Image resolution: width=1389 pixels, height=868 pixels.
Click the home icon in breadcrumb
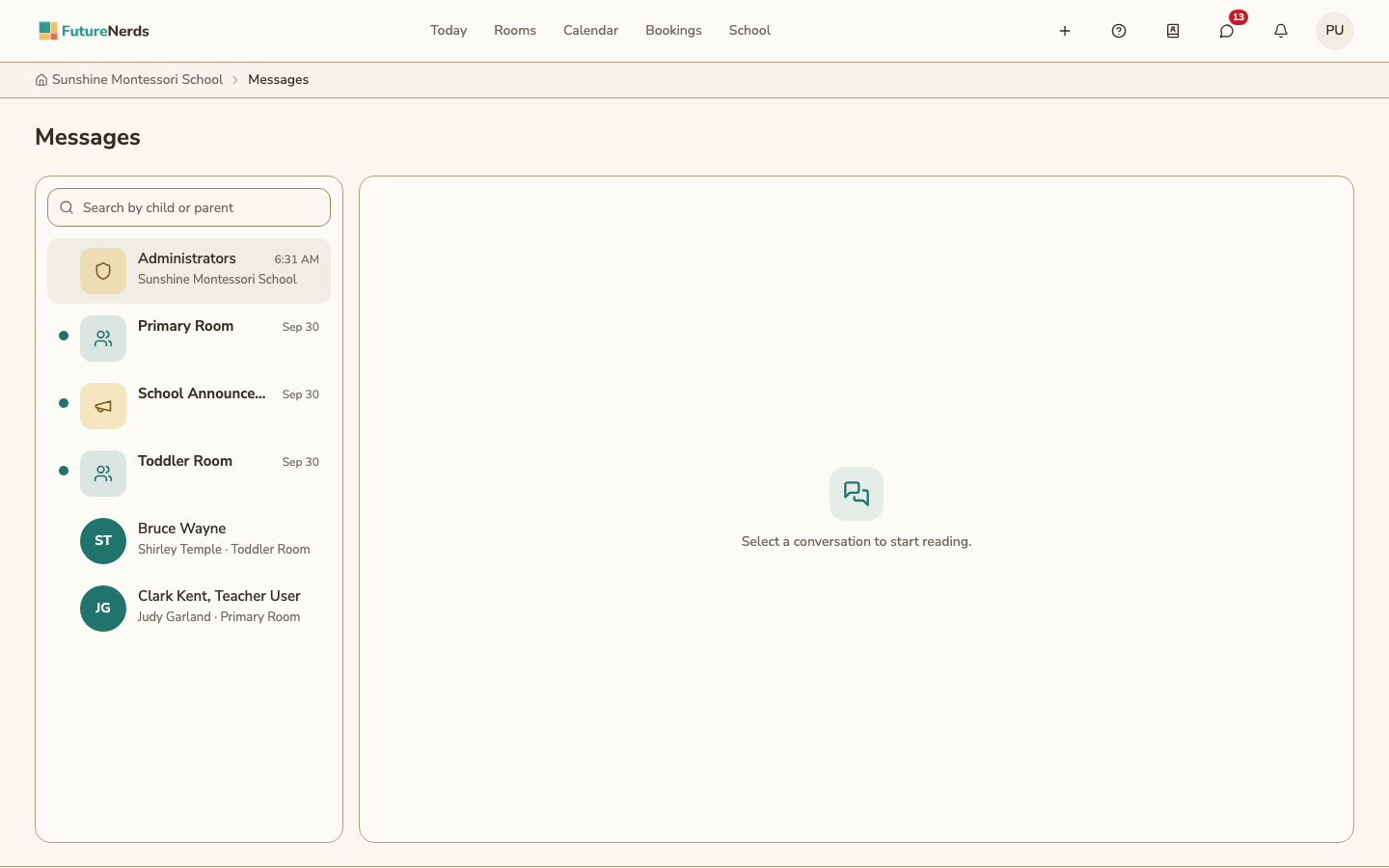[x=41, y=80]
